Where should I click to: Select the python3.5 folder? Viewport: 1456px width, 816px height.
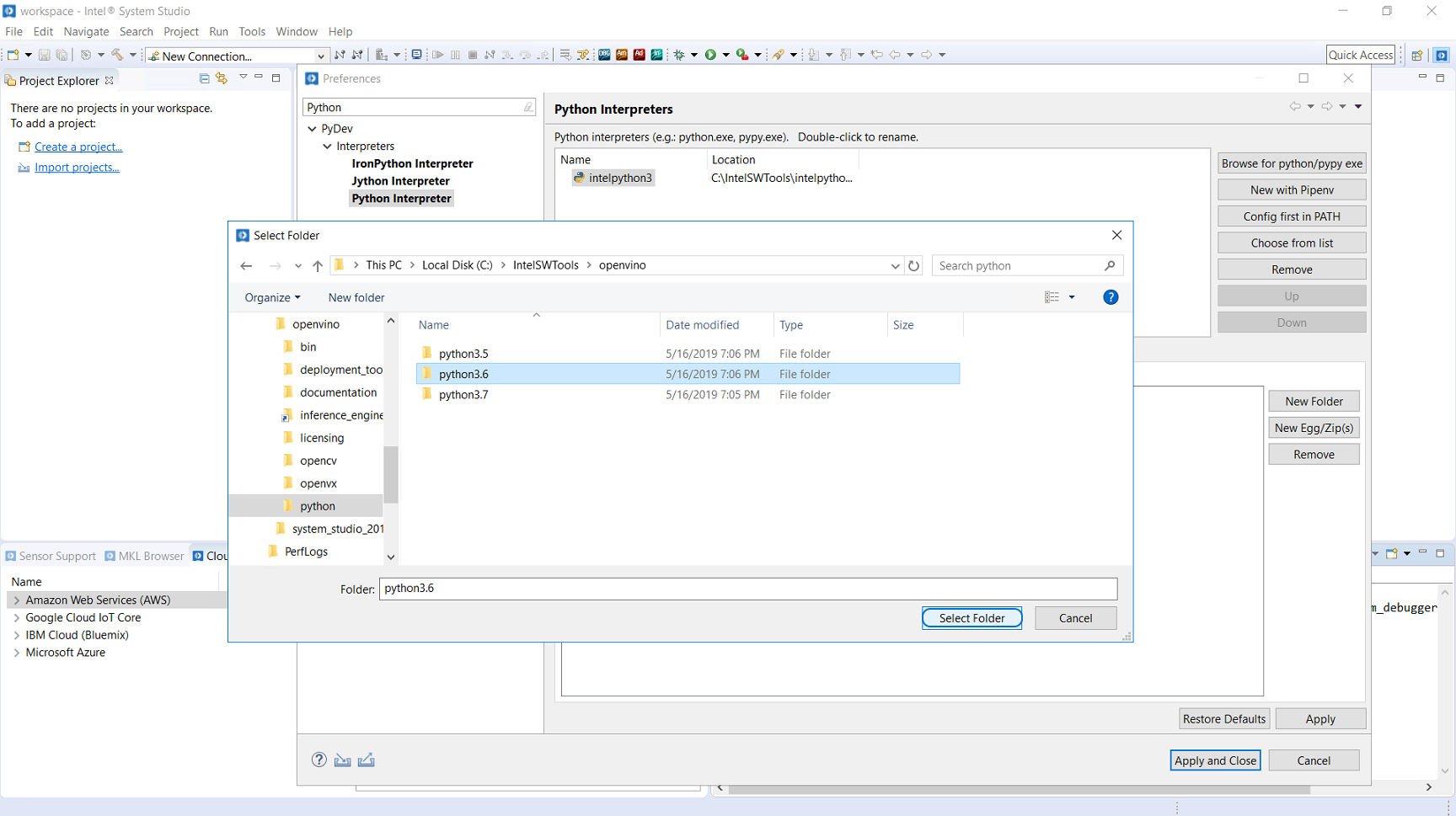(688, 354)
